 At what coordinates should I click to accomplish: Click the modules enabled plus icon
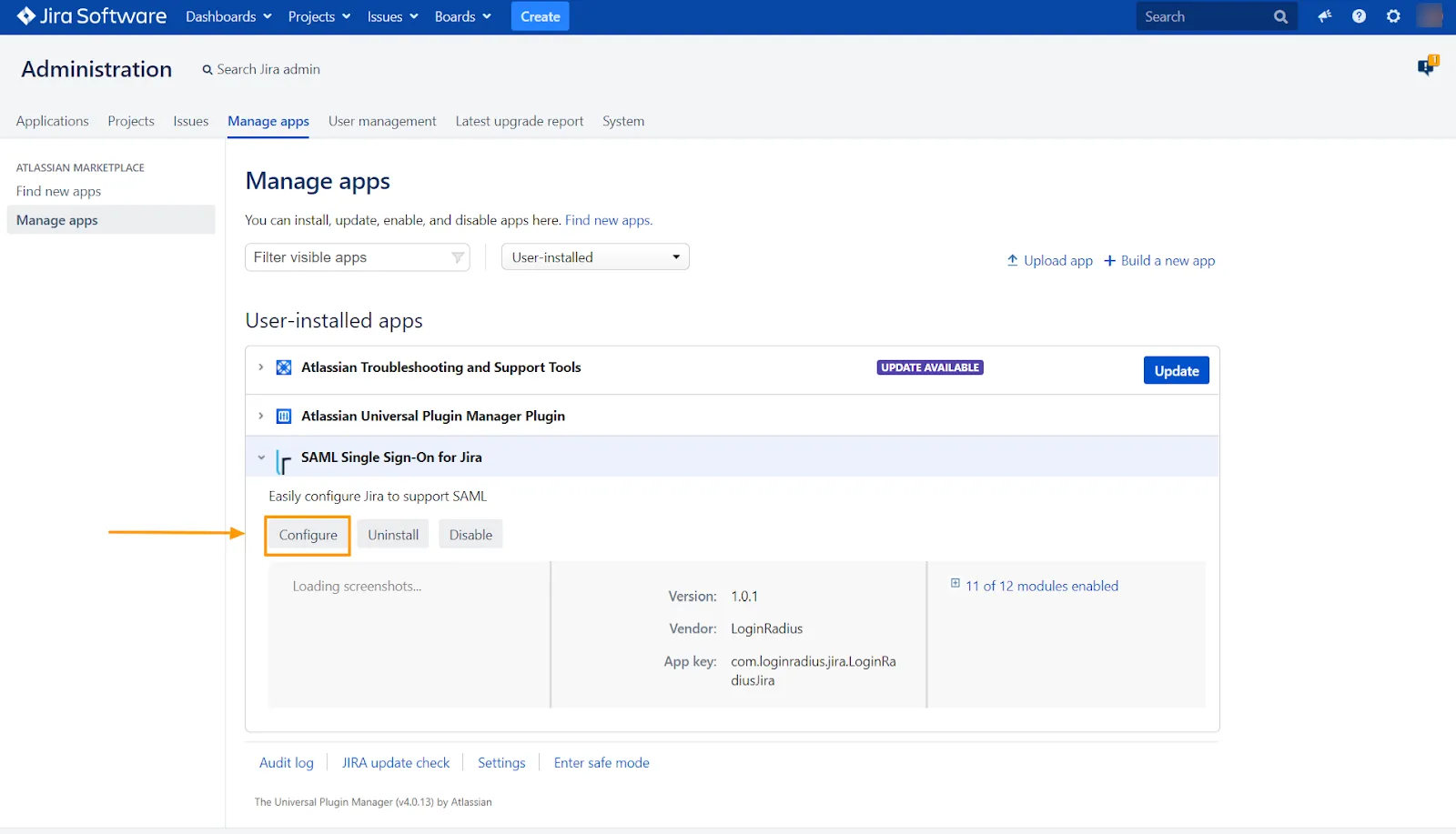tap(955, 583)
